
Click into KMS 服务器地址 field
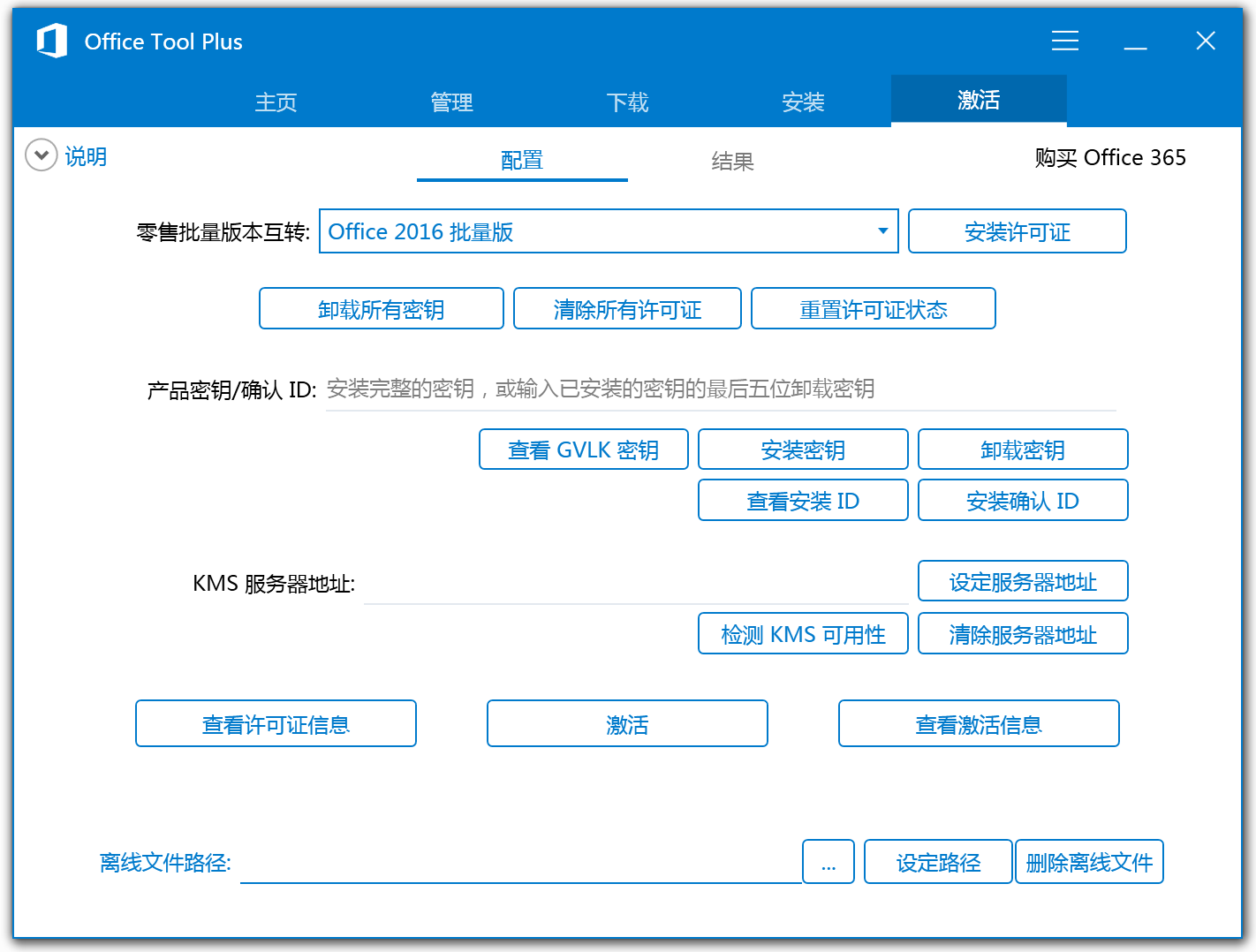[x=636, y=584]
